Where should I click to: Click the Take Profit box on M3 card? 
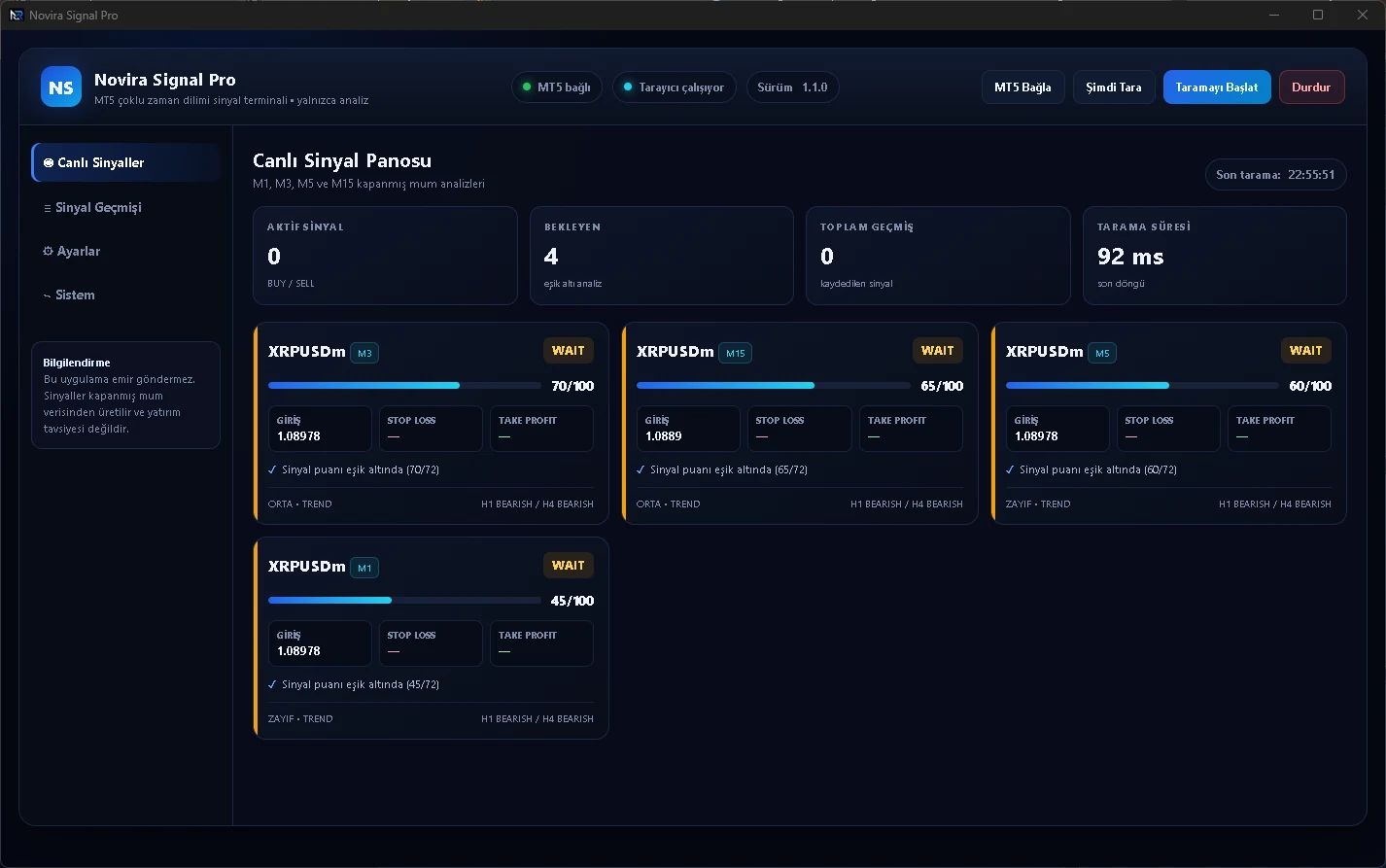click(x=541, y=429)
